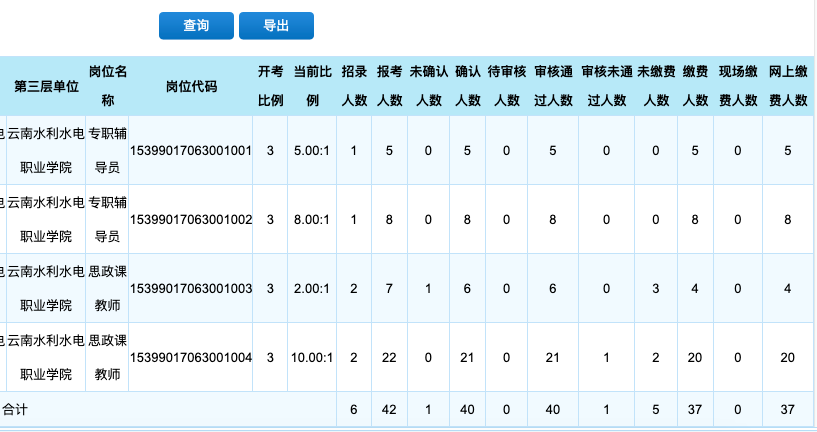Click the 报考人数 column header

(389, 86)
